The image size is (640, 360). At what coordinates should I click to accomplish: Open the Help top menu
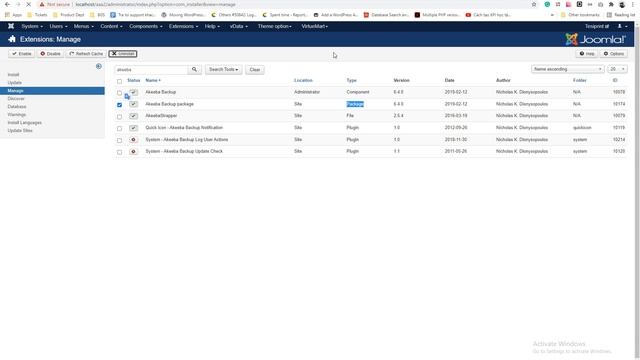coord(212,26)
